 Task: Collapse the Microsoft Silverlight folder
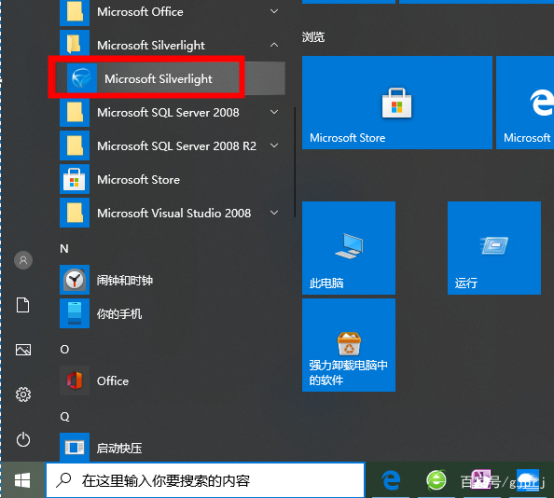[x=274, y=45]
